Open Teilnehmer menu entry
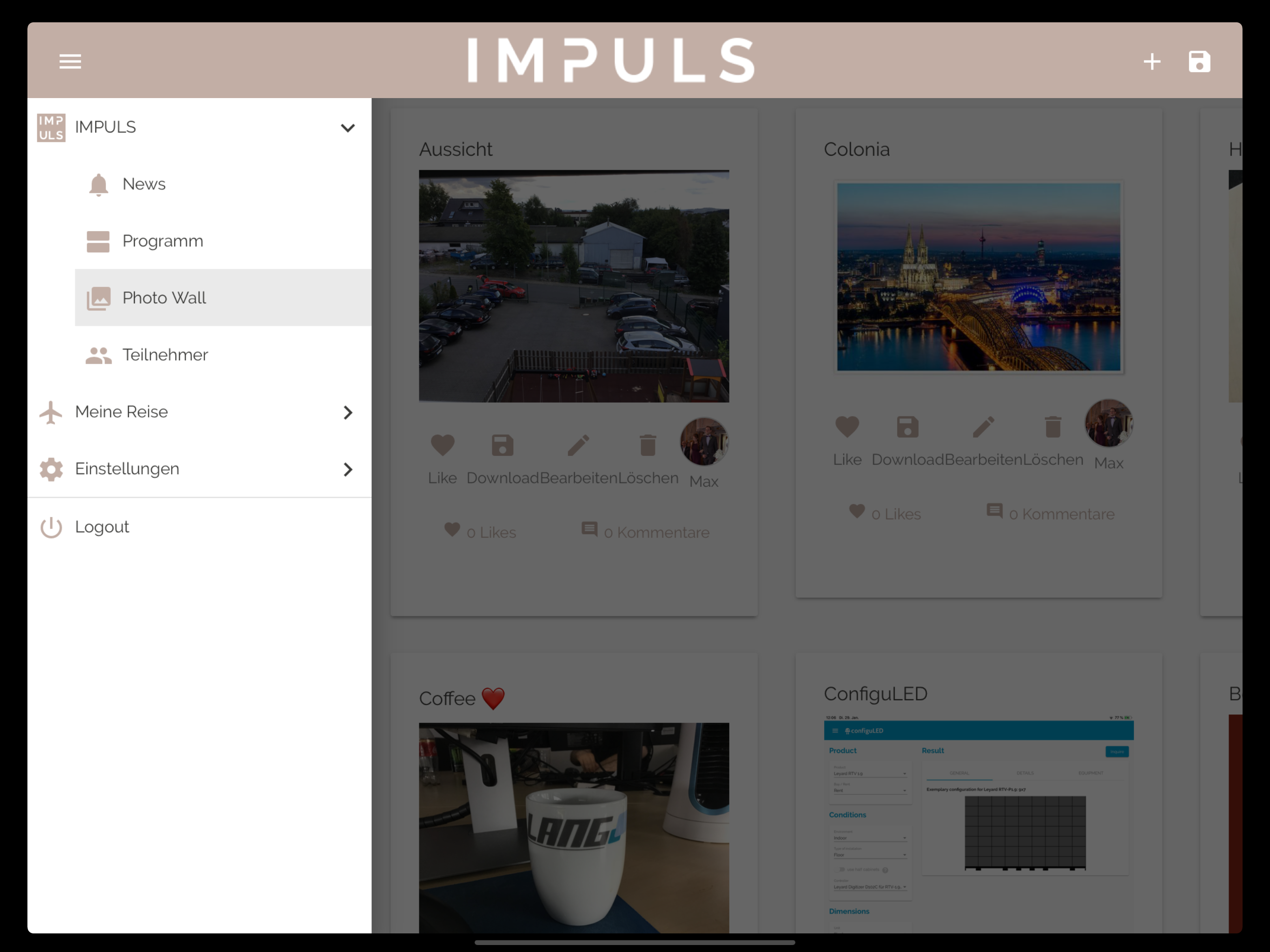Viewport: 1270px width, 952px height. pyautogui.click(x=223, y=354)
